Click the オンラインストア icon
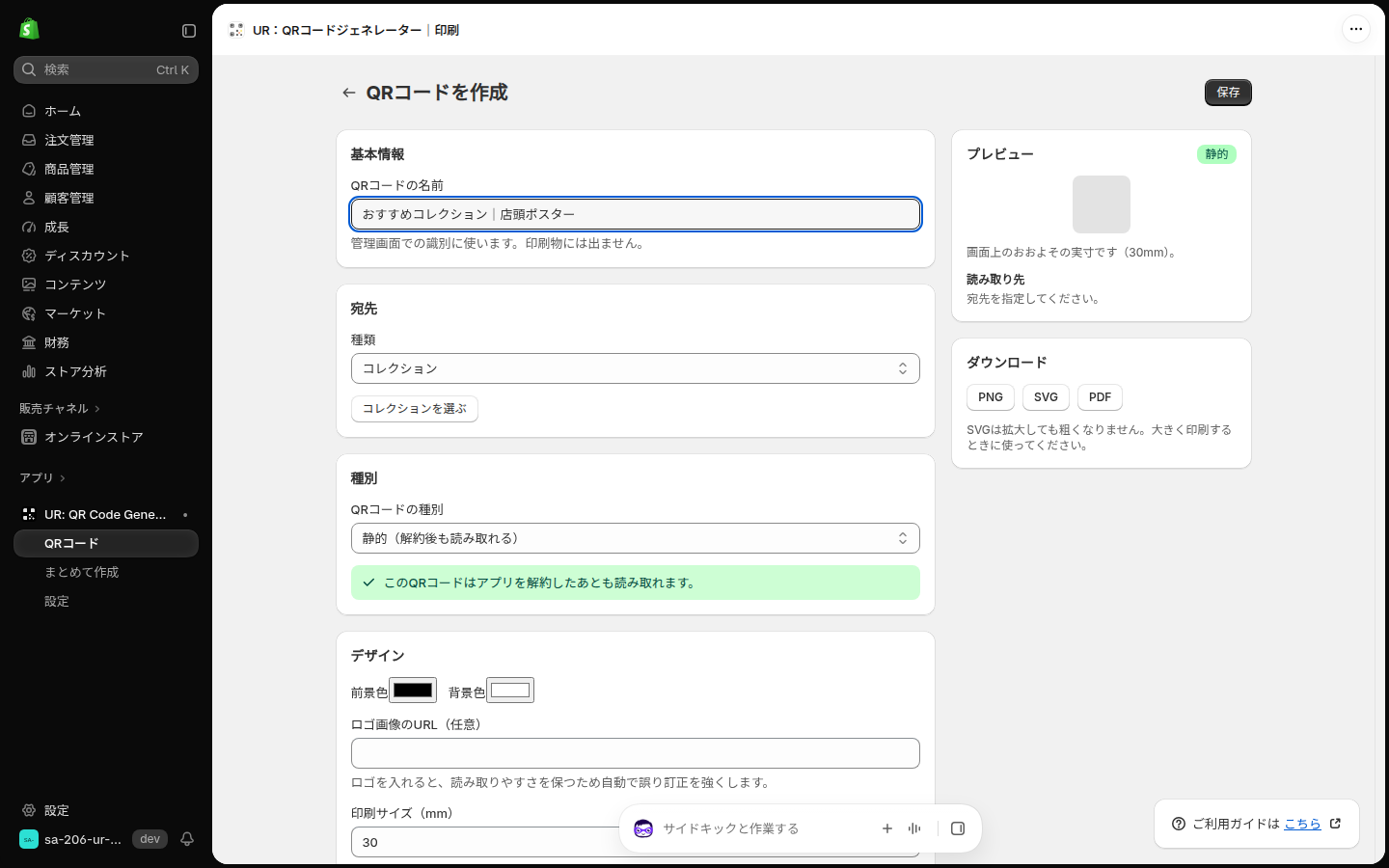 click(29, 437)
